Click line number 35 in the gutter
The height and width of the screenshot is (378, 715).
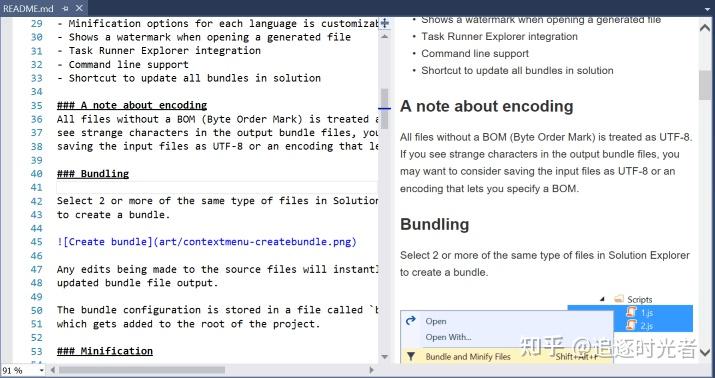[x=36, y=105]
